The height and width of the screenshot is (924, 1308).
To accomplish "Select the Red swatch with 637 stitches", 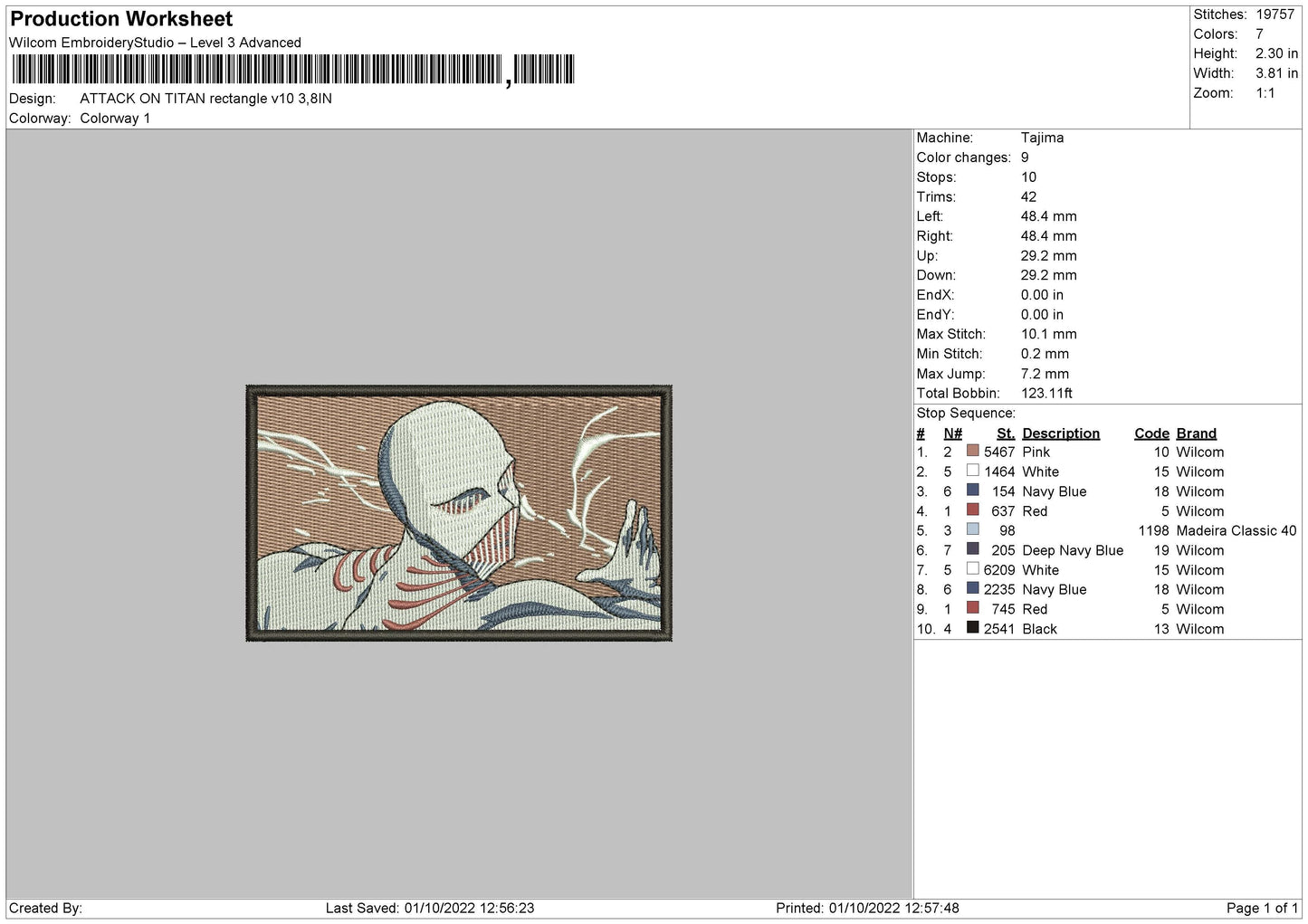I will 972,510.
